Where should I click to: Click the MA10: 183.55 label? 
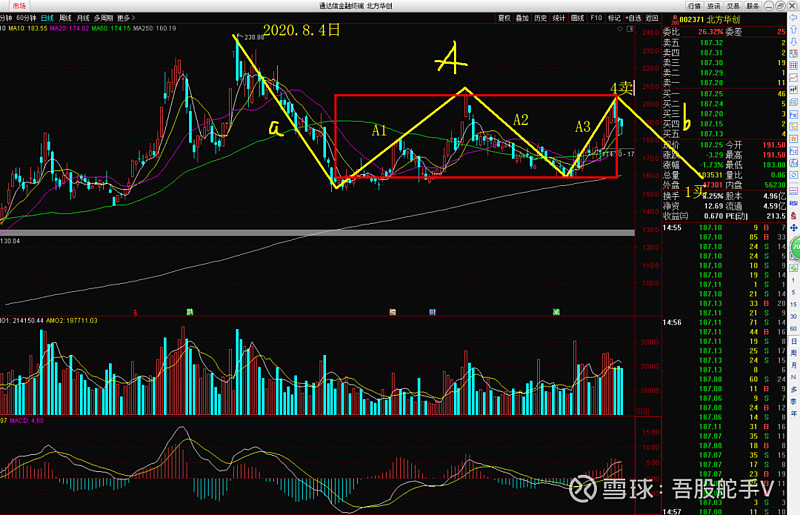[28, 28]
